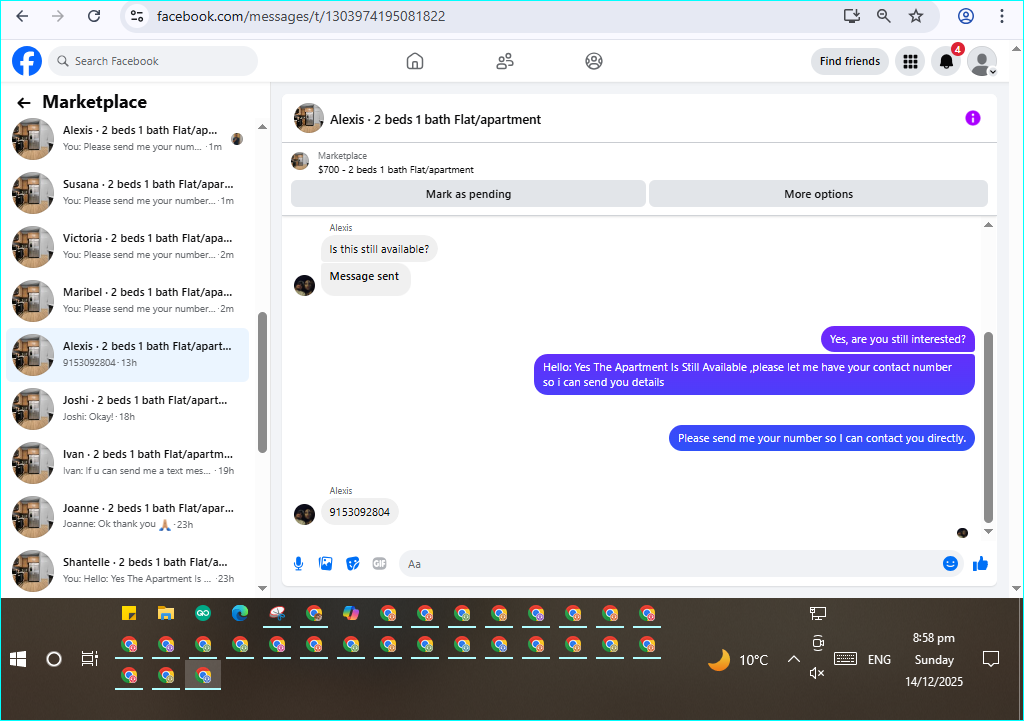Open Sticky Notes from the taskbar

click(129, 613)
